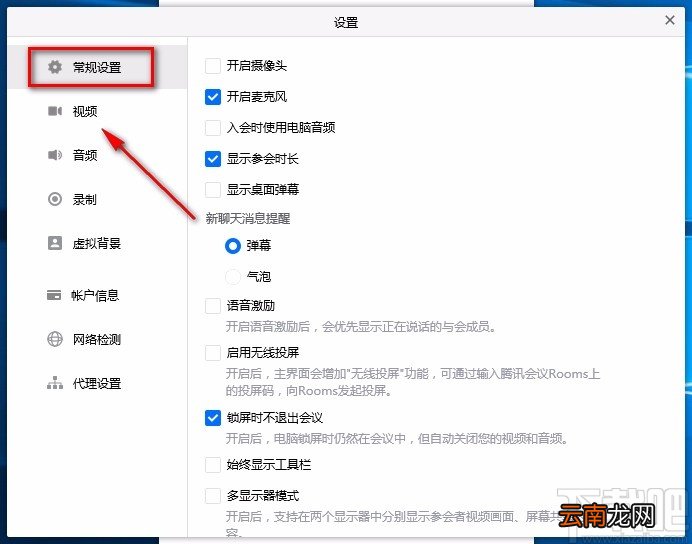This screenshot has width=692, height=544.
Task: Open the 录制 tab
Action: [97, 199]
